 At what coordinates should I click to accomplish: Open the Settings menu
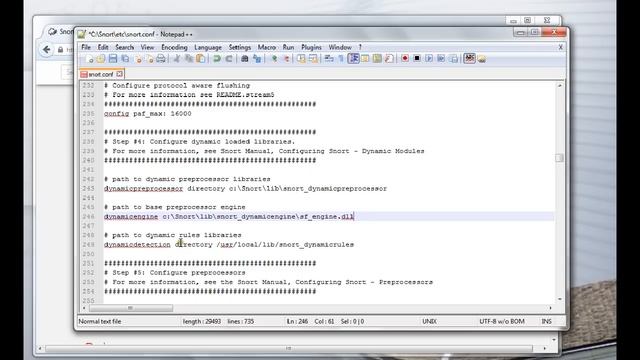pos(240,47)
